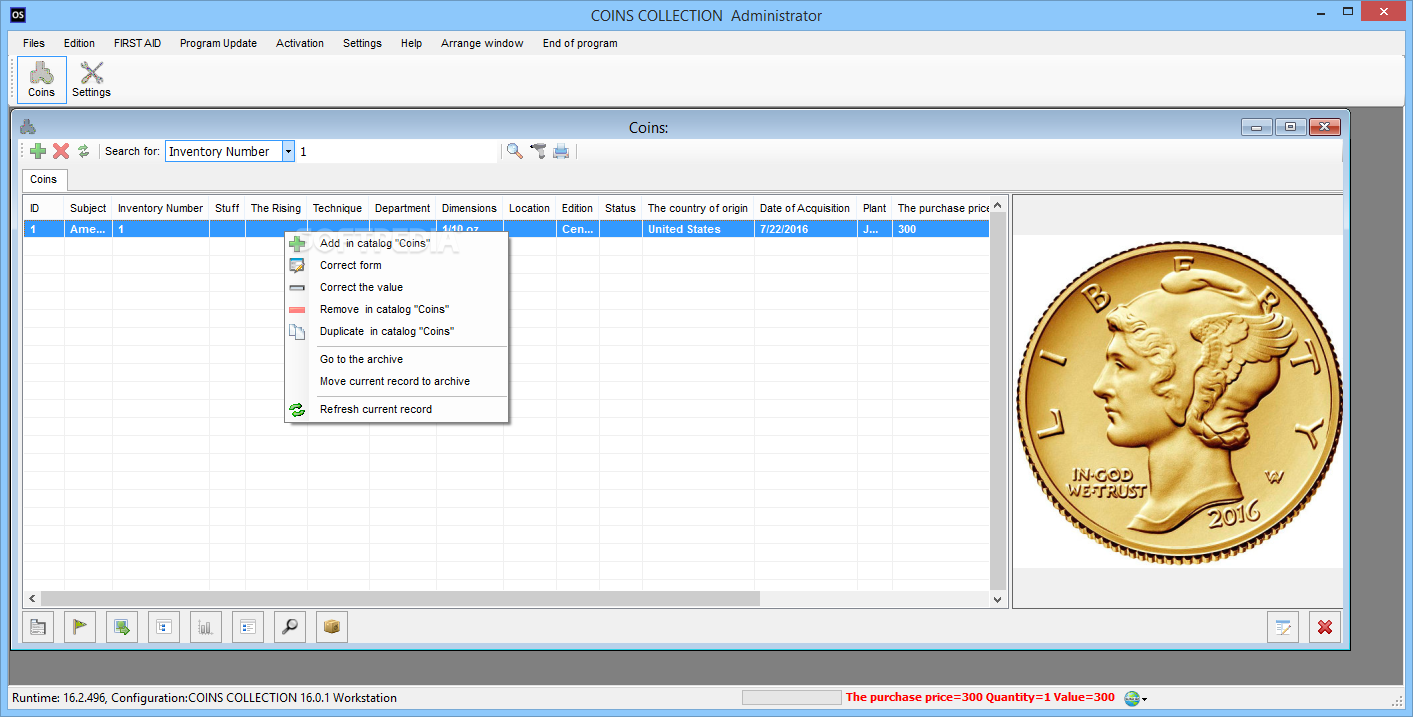Viewport: 1413px width, 717px height.
Task: Click the green plus add record icon
Action: point(38,151)
